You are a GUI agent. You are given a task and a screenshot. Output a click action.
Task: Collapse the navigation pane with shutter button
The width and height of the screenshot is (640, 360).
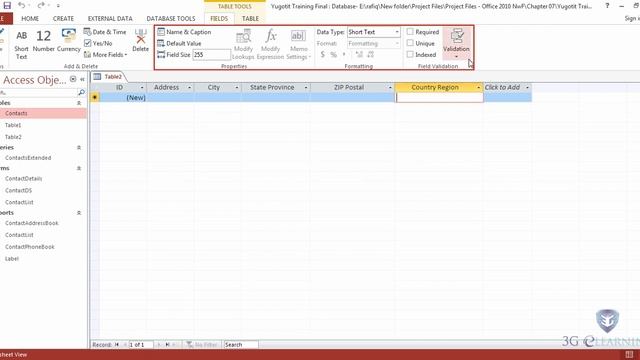(x=82, y=80)
